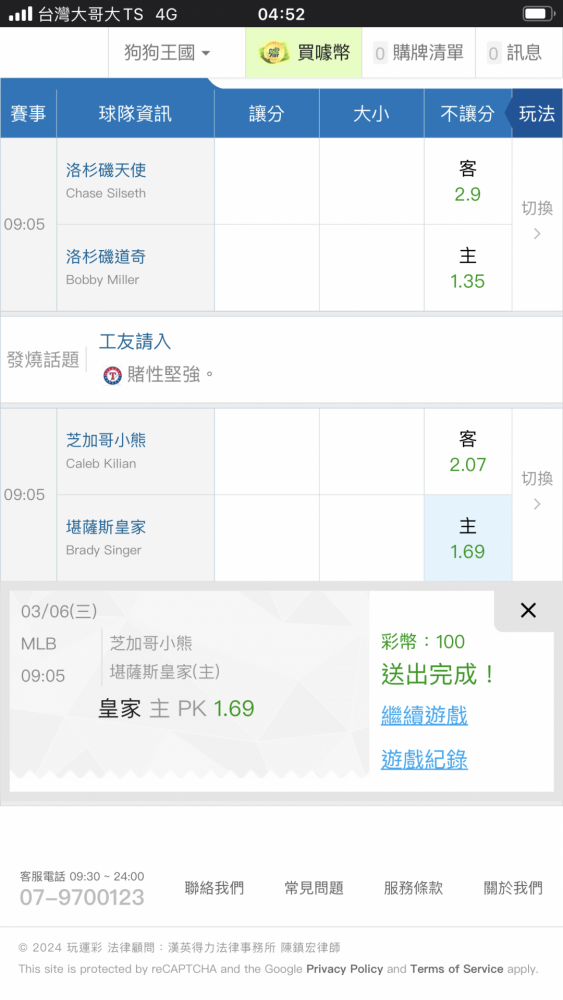Expand 切換 arrow for the Angels vs Dodgers game
This screenshot has height=1000, width=563.
tap(537, 224)
